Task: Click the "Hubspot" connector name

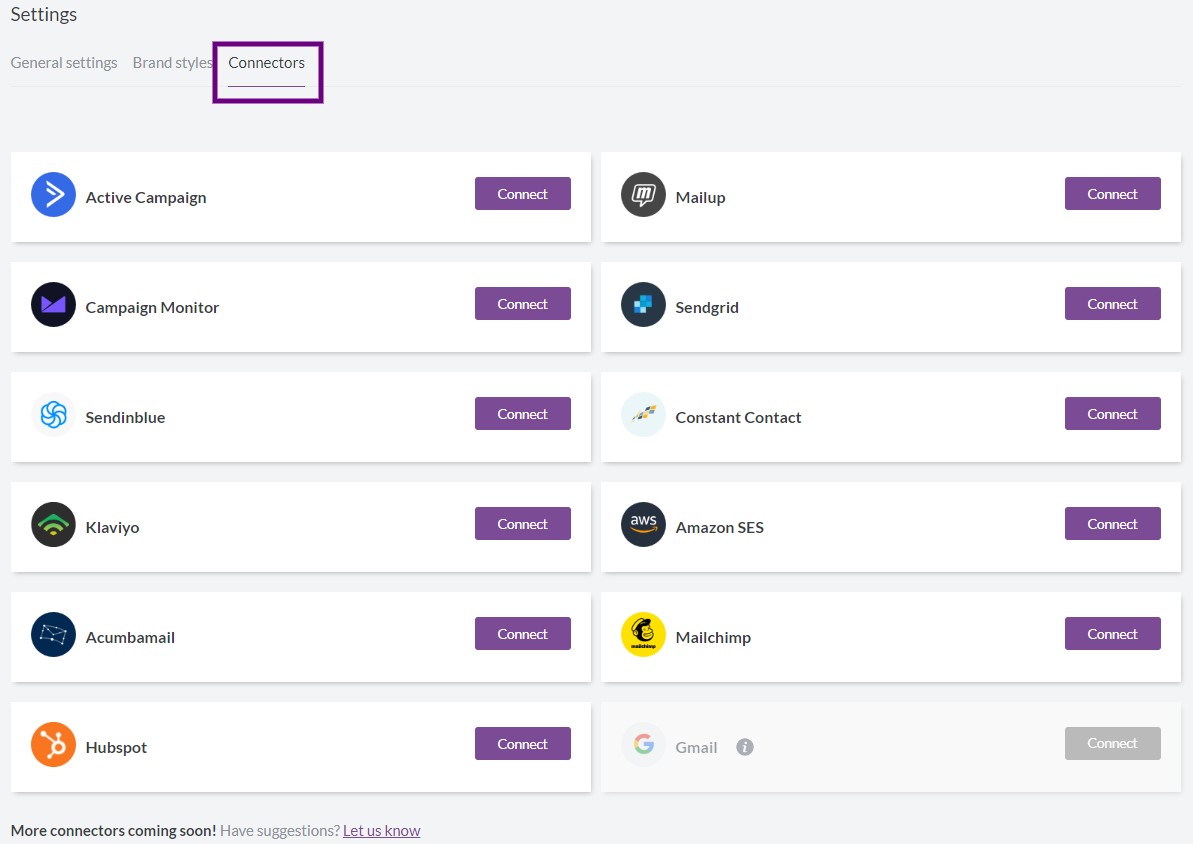Action: 116,747
